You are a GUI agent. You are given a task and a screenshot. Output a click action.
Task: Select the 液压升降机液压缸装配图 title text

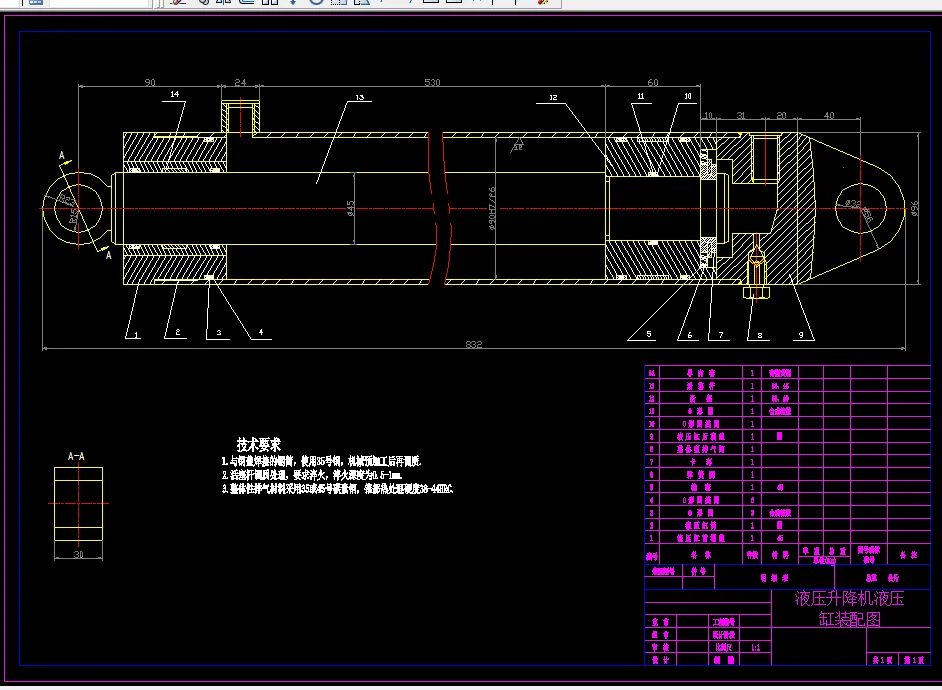tap(849, 608)
